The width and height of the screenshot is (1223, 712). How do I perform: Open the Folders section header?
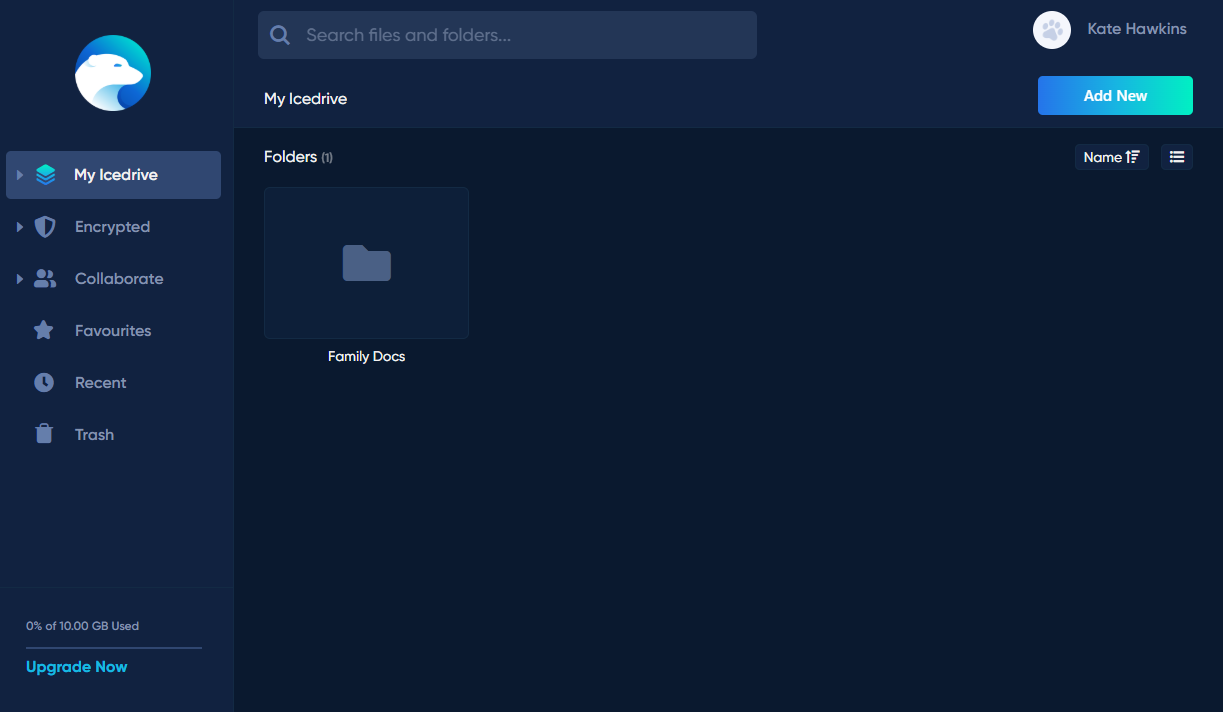pos(289,157)
